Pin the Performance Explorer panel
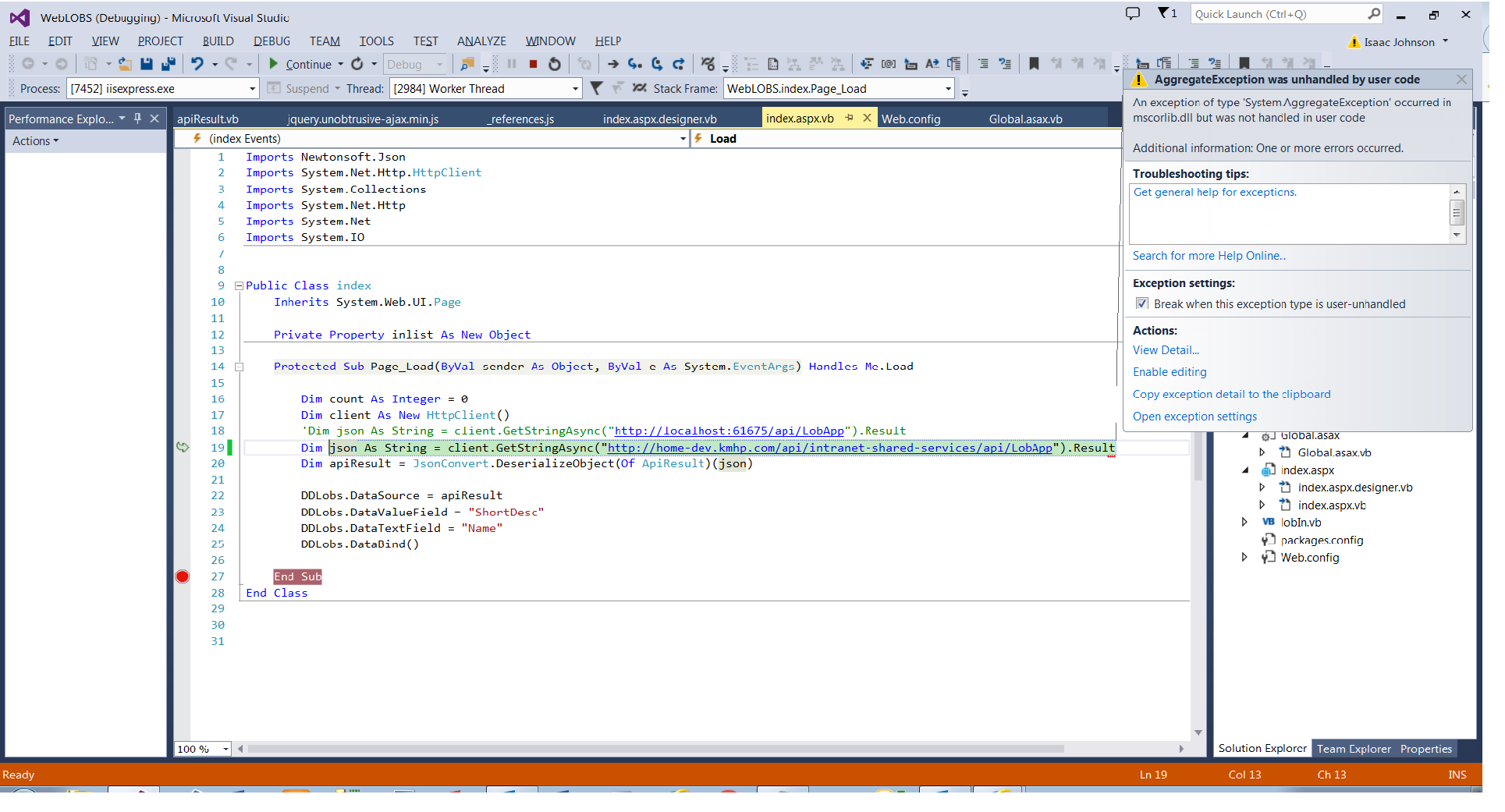The height and width of the screenshot is (812, 1505). click(x=138, y=119)
